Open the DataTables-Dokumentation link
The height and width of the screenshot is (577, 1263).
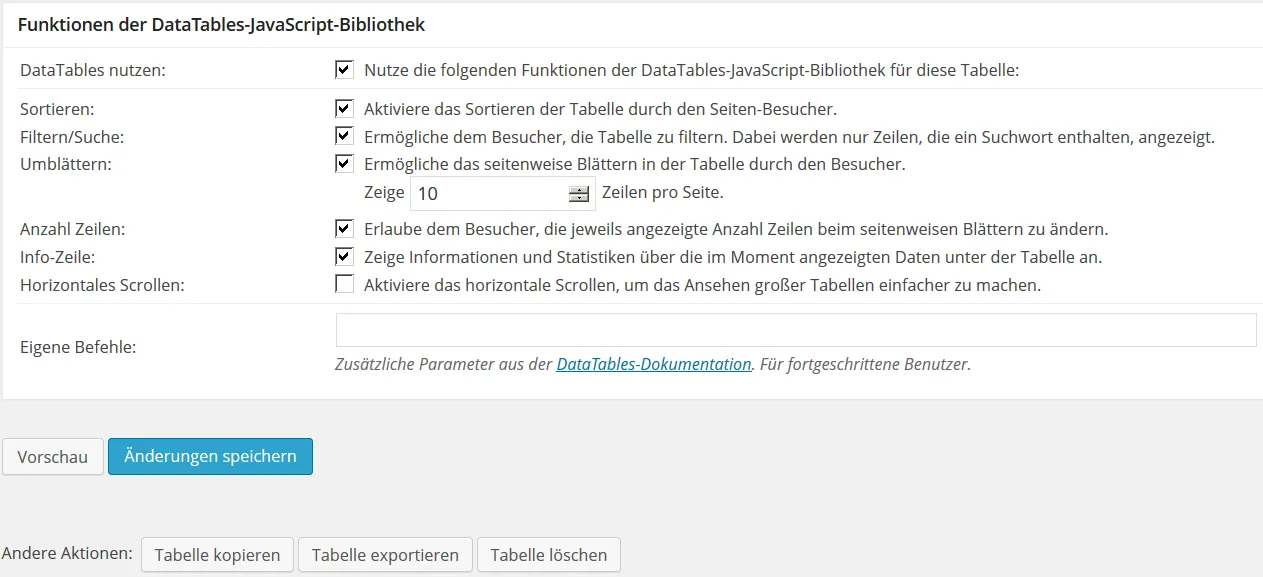pos(654,364)
